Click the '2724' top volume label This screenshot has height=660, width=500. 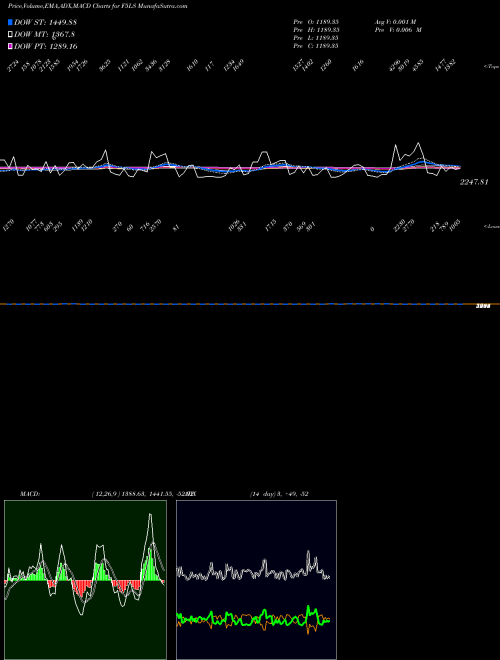pos(13,66)
